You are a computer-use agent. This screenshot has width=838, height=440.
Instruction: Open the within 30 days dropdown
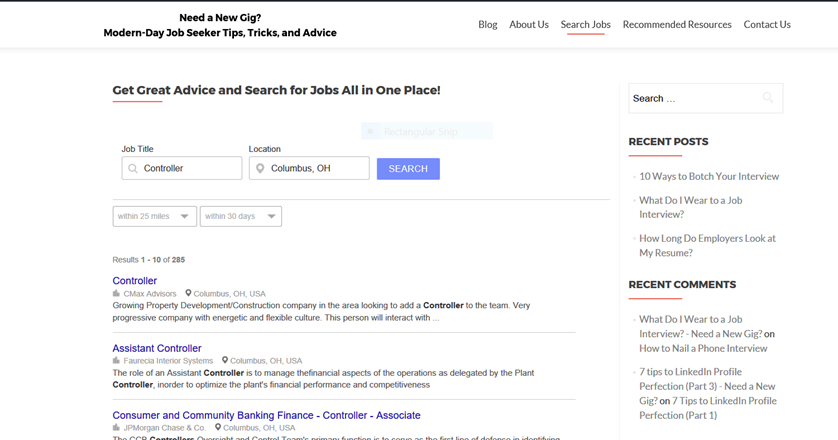click(x=240, y=217)
